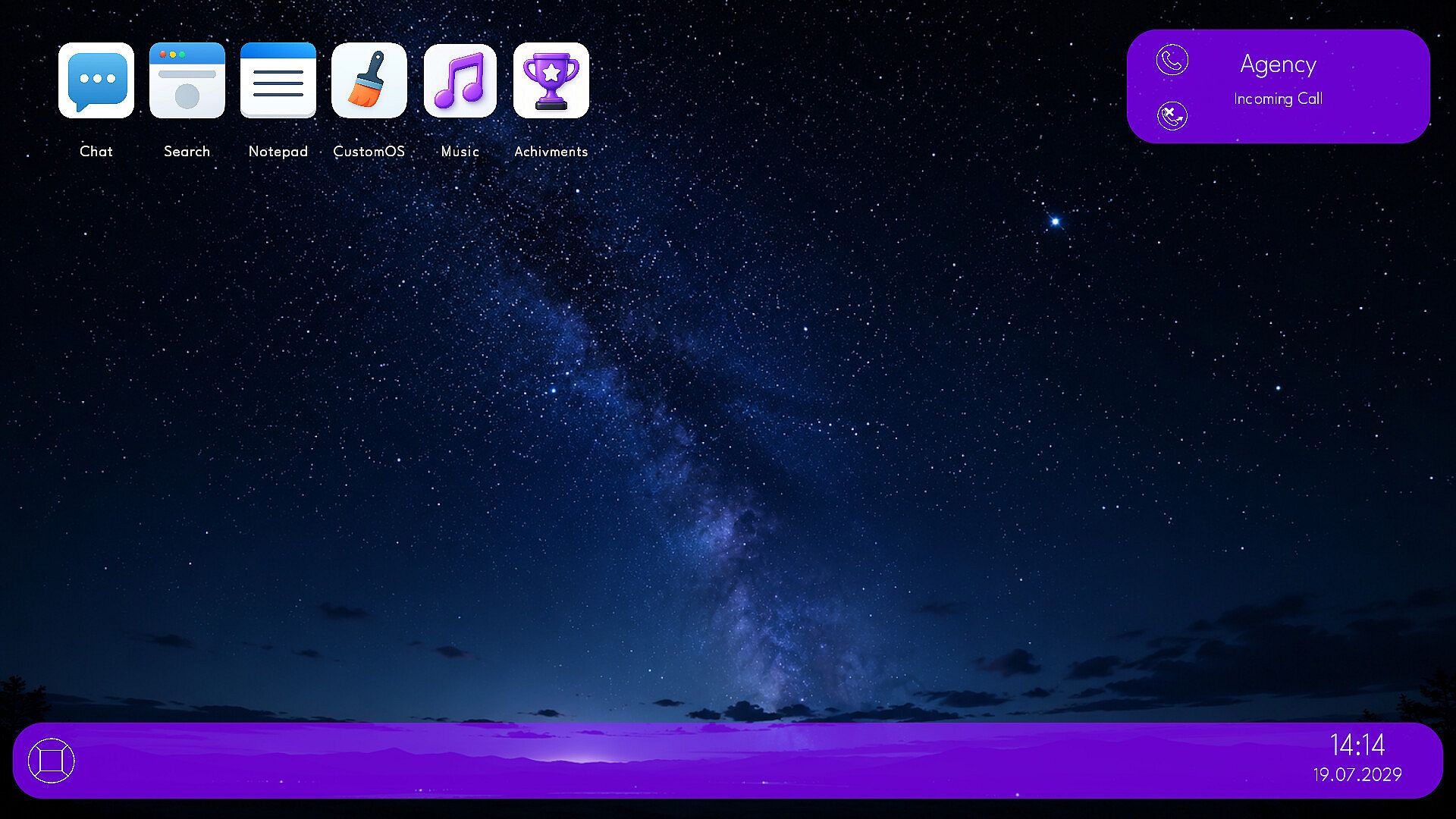Accept the incoming Agency call
The width and height of the screenshot is (1456, 819).
click(x=1172, y=61)
